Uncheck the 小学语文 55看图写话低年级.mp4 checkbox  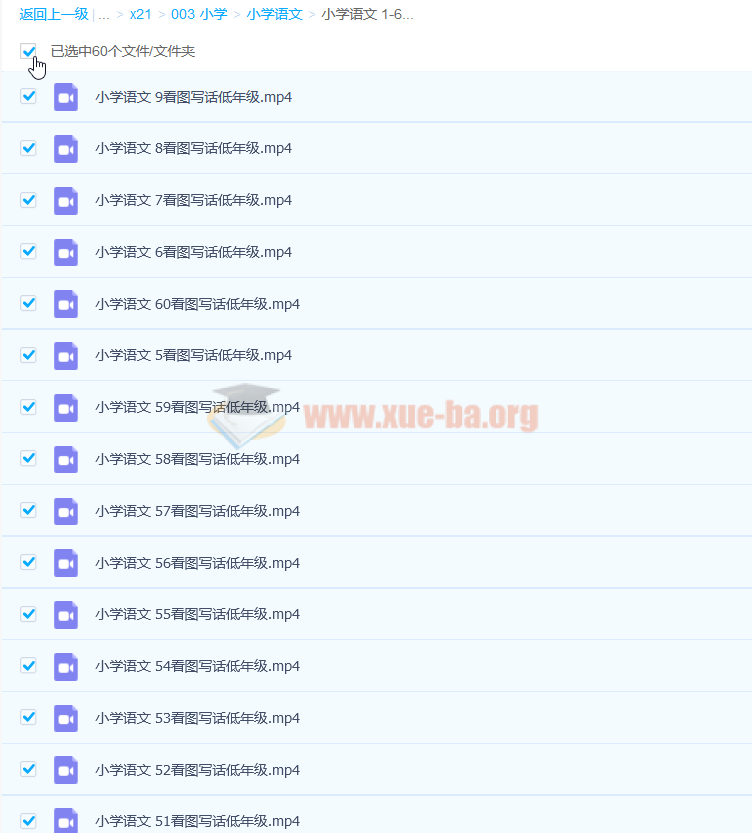(29, 614)
